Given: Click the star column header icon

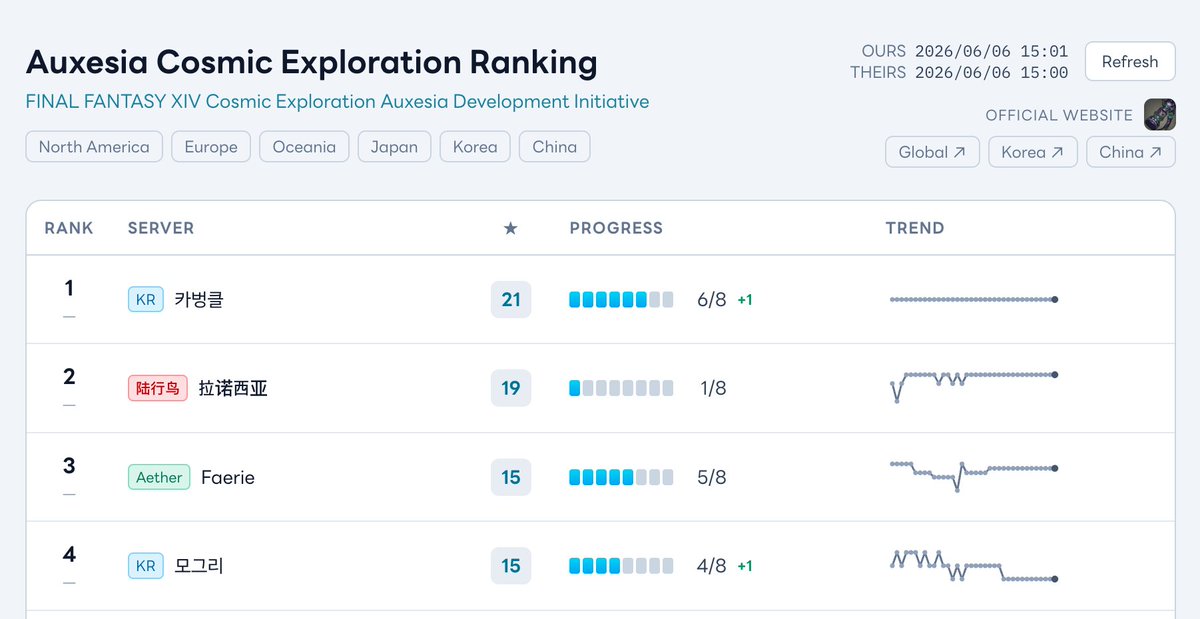Looking at the screenshot, I should pyautogui.click(x=510, y=228).
